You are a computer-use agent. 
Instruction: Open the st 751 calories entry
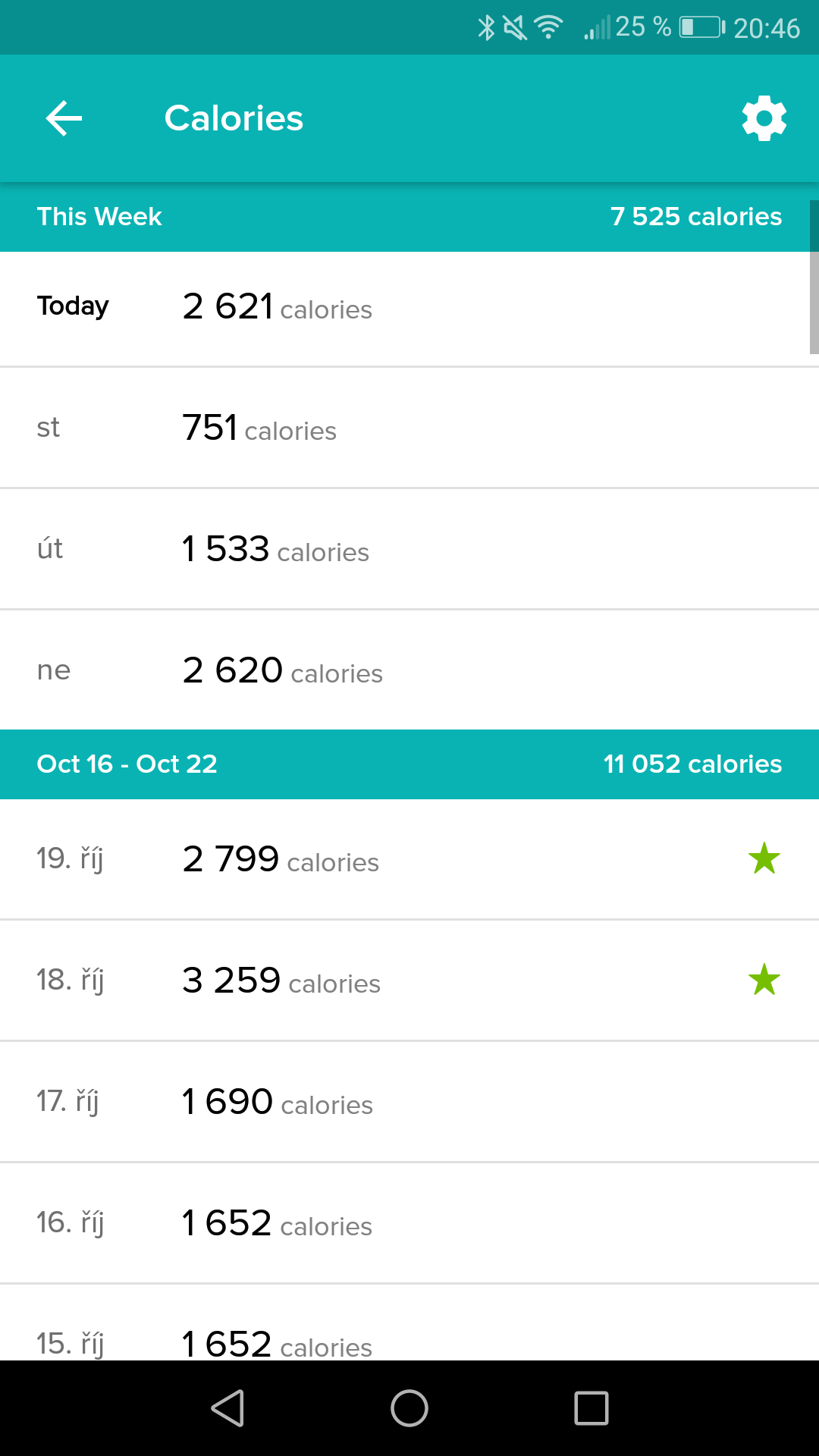click(409, 428)
